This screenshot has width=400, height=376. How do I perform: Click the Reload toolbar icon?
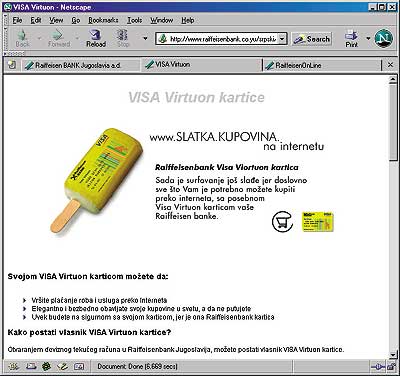pos(96,37)
